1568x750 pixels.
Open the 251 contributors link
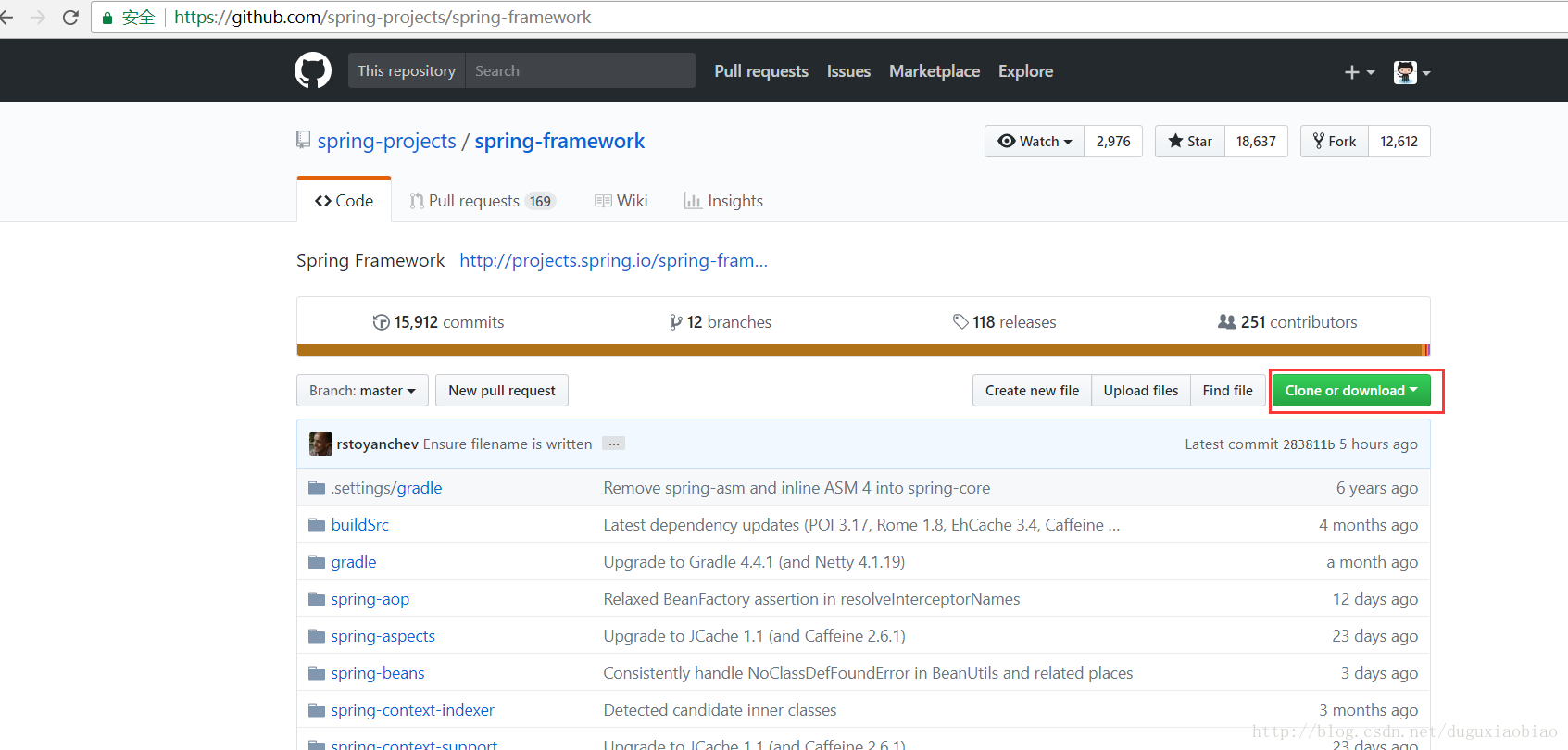[x=1287, y=321]
